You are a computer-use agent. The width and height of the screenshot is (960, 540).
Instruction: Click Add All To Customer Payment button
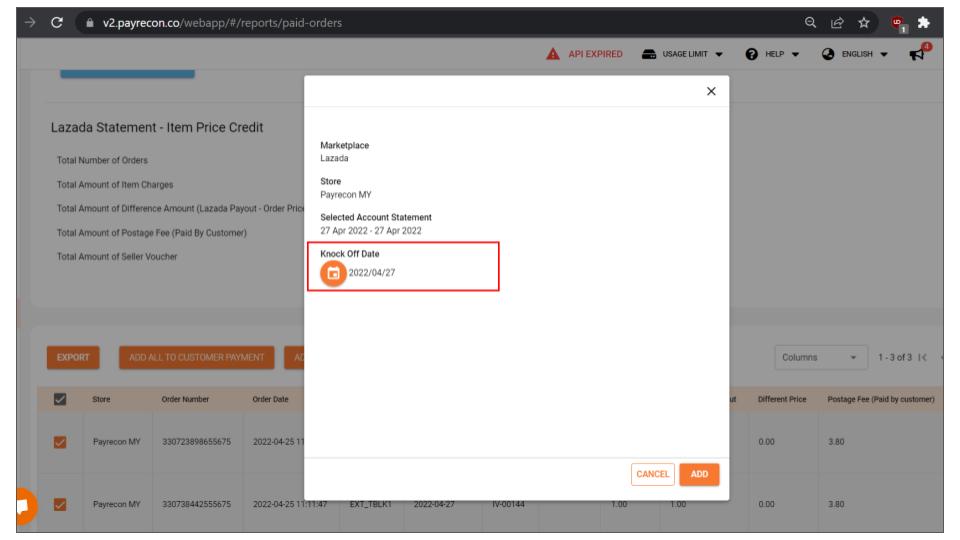(197, 358)
